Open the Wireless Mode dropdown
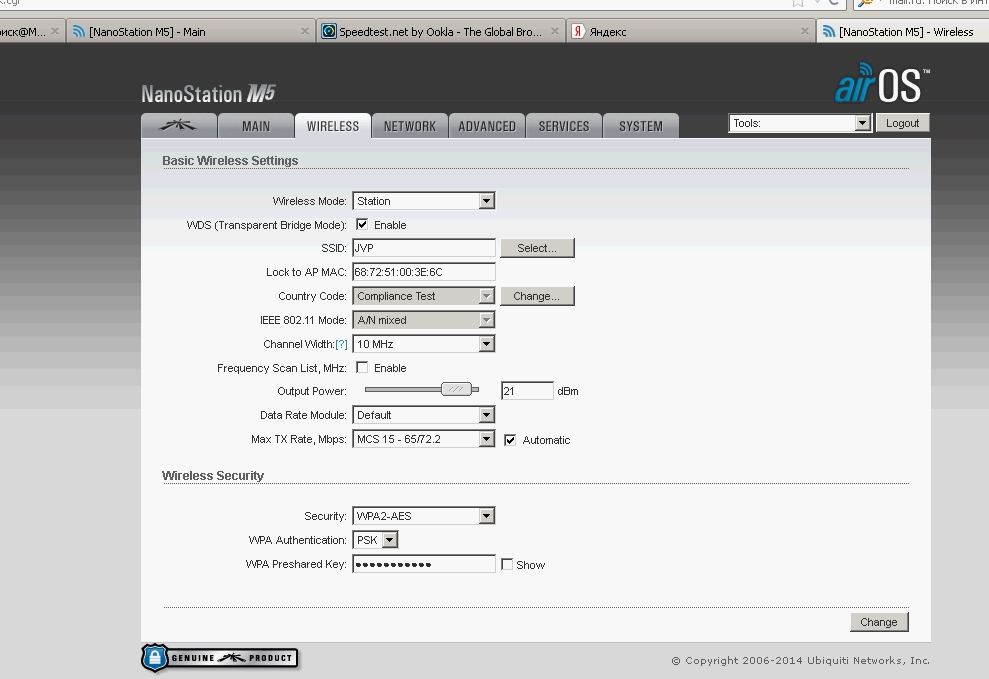This screenshot has height=679, width=989. 423,201
